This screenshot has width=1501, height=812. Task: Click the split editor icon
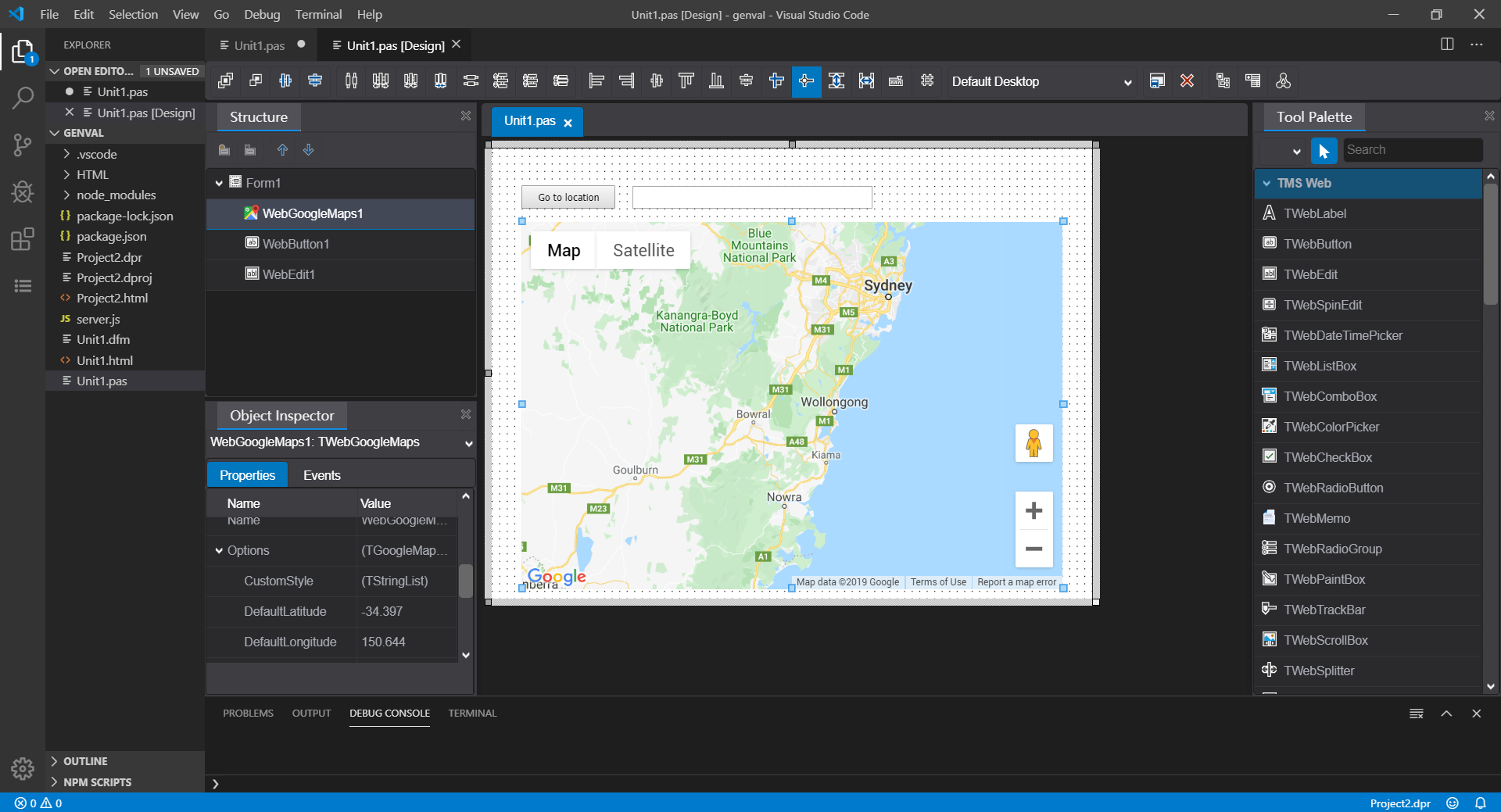(x=1447, y=45)
